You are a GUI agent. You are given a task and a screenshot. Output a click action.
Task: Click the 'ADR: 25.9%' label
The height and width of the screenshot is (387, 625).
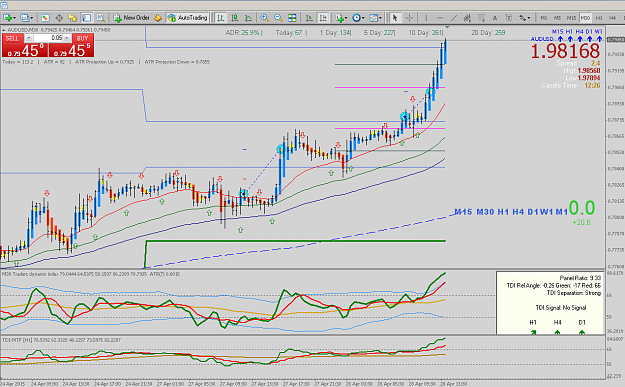pos(242,33)
